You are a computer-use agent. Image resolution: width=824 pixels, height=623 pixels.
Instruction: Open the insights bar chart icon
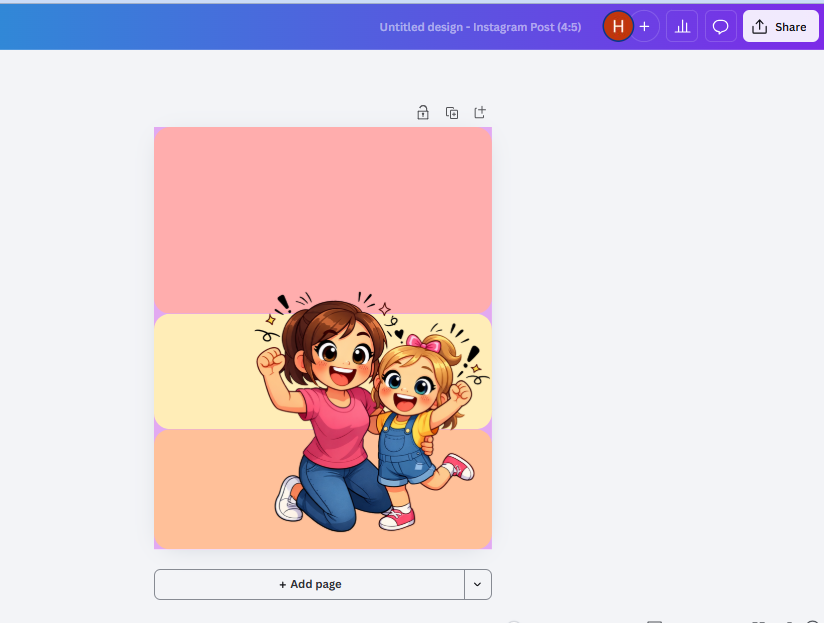click(x=683, y=27)
